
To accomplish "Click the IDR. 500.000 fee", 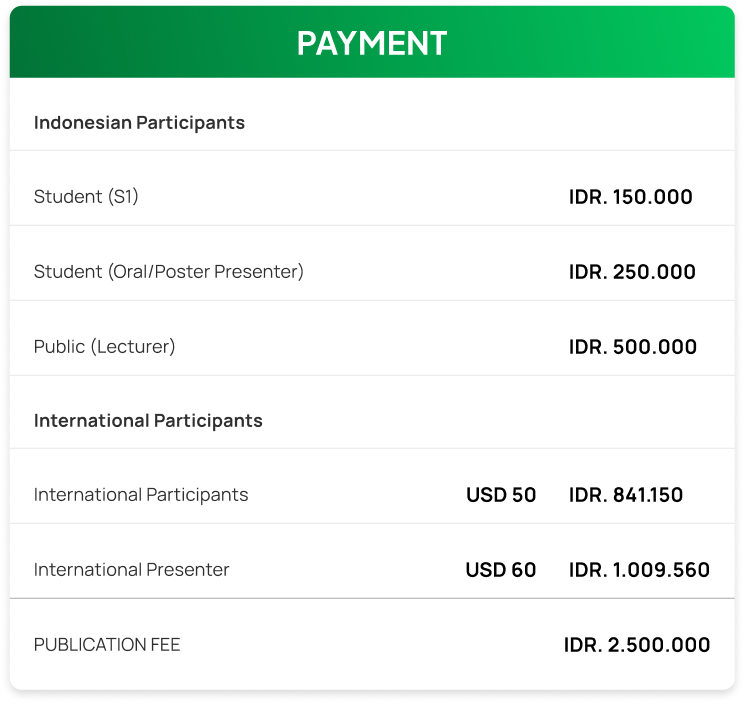I will pyautogui.click(x=632, y=347).
